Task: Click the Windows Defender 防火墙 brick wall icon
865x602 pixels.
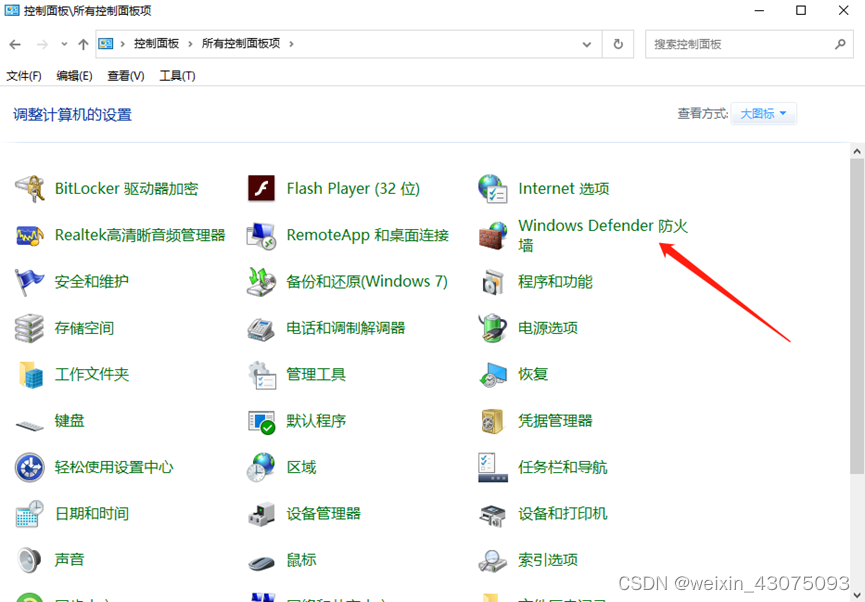Action: (x=493, y=236)
